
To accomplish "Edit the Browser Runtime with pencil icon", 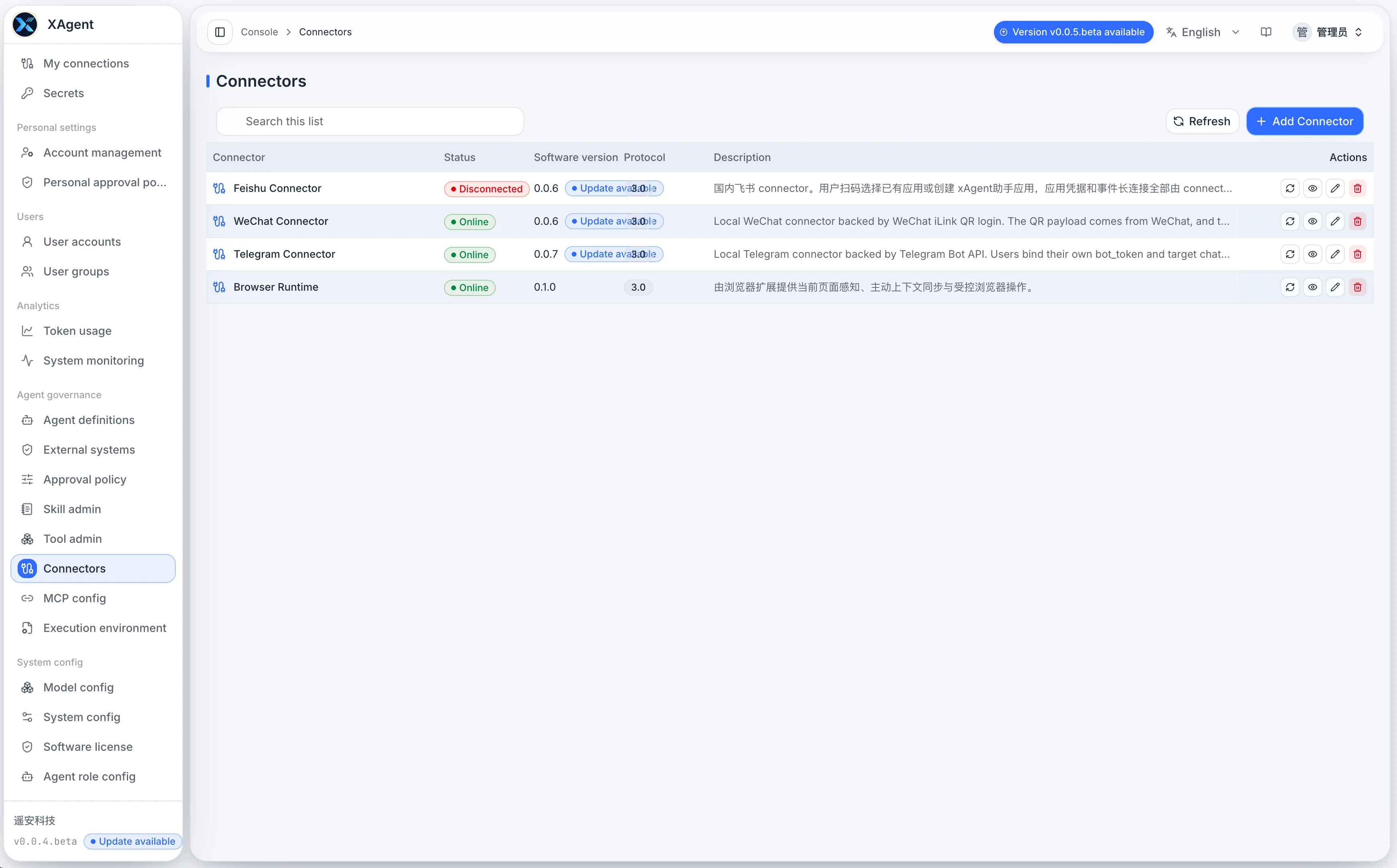I will click(x=1335, y=287).
